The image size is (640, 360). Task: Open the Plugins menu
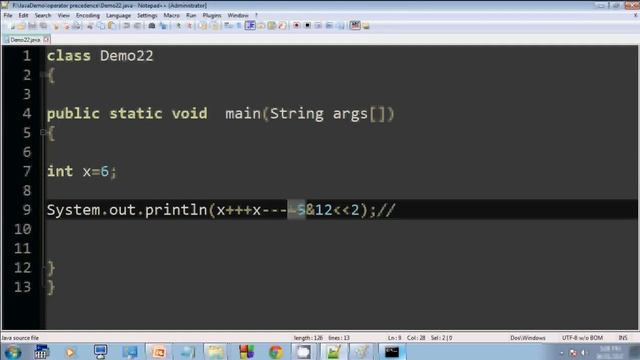tap(212, 15)
